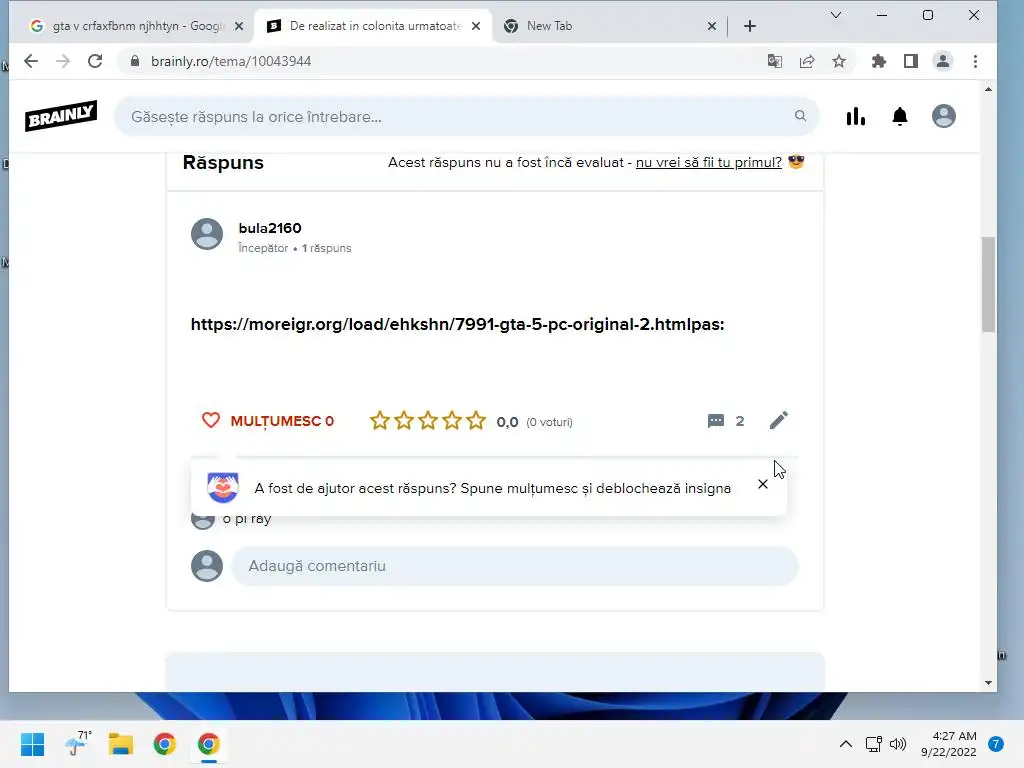Close the Google search tab
Viewport: 1024px width, 768px height.
point(239,26)
